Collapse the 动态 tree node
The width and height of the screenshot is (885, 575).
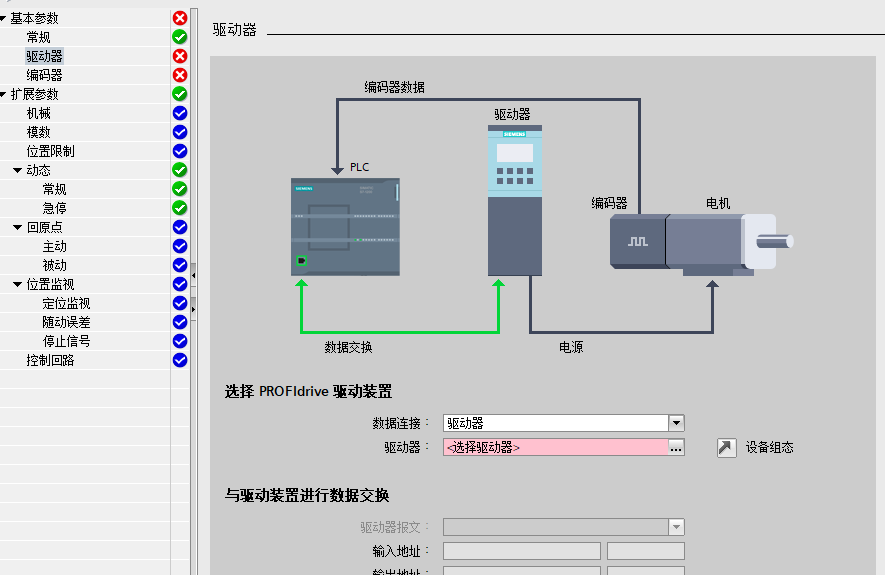[x=18, y=170]
